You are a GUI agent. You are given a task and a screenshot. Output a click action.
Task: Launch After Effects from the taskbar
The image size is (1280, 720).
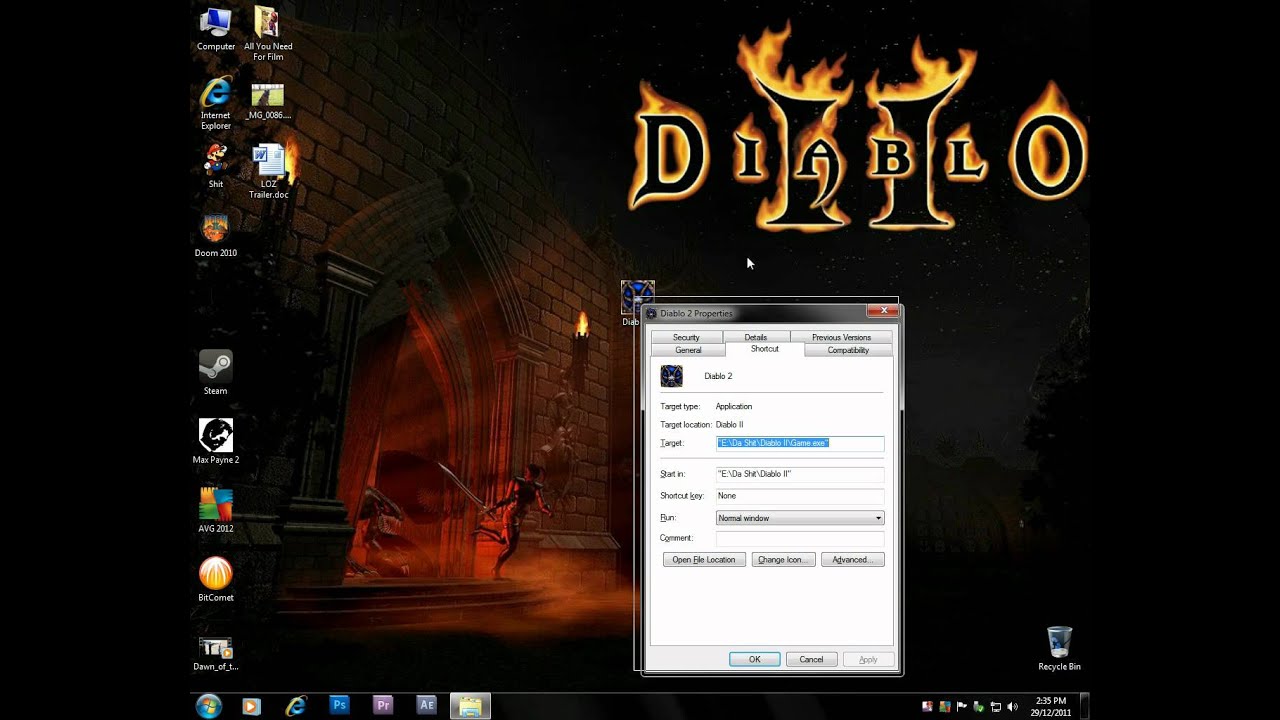pyautogui.click(x=427, y=705)
